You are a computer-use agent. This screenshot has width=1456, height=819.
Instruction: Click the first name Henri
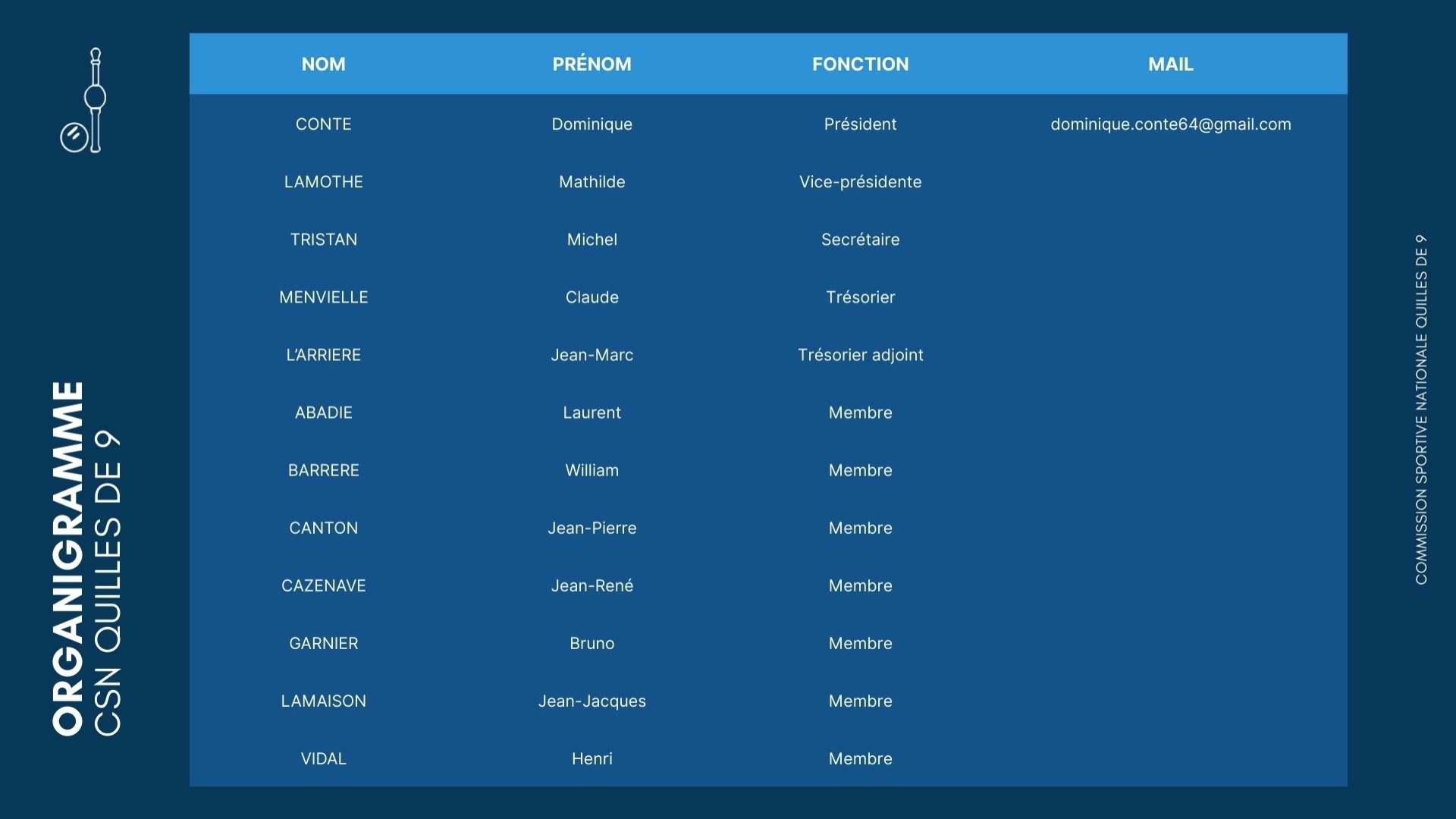tap(592, 758)
